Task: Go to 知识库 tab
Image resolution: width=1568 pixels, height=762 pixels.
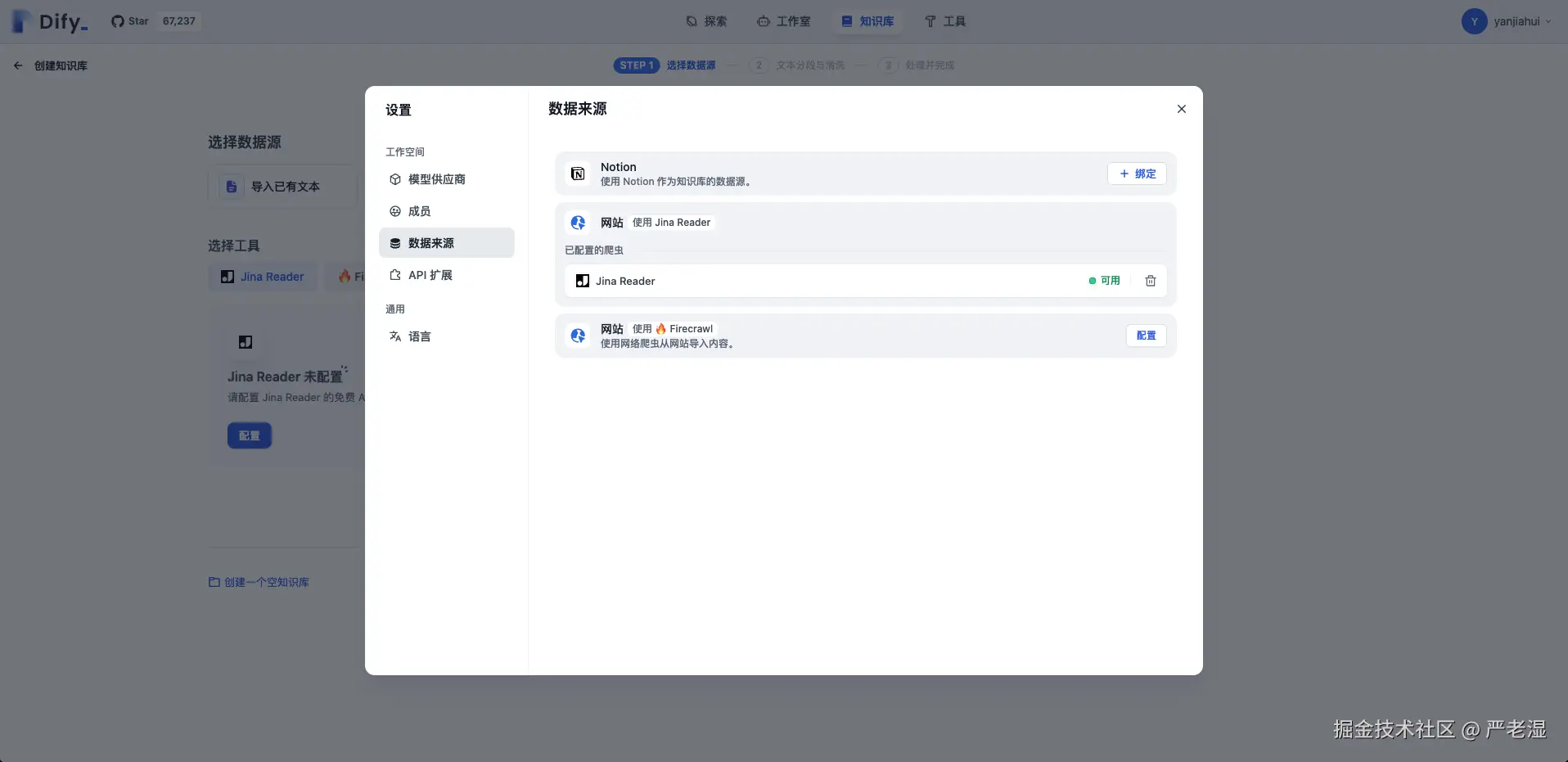Action: click(867, 21)
